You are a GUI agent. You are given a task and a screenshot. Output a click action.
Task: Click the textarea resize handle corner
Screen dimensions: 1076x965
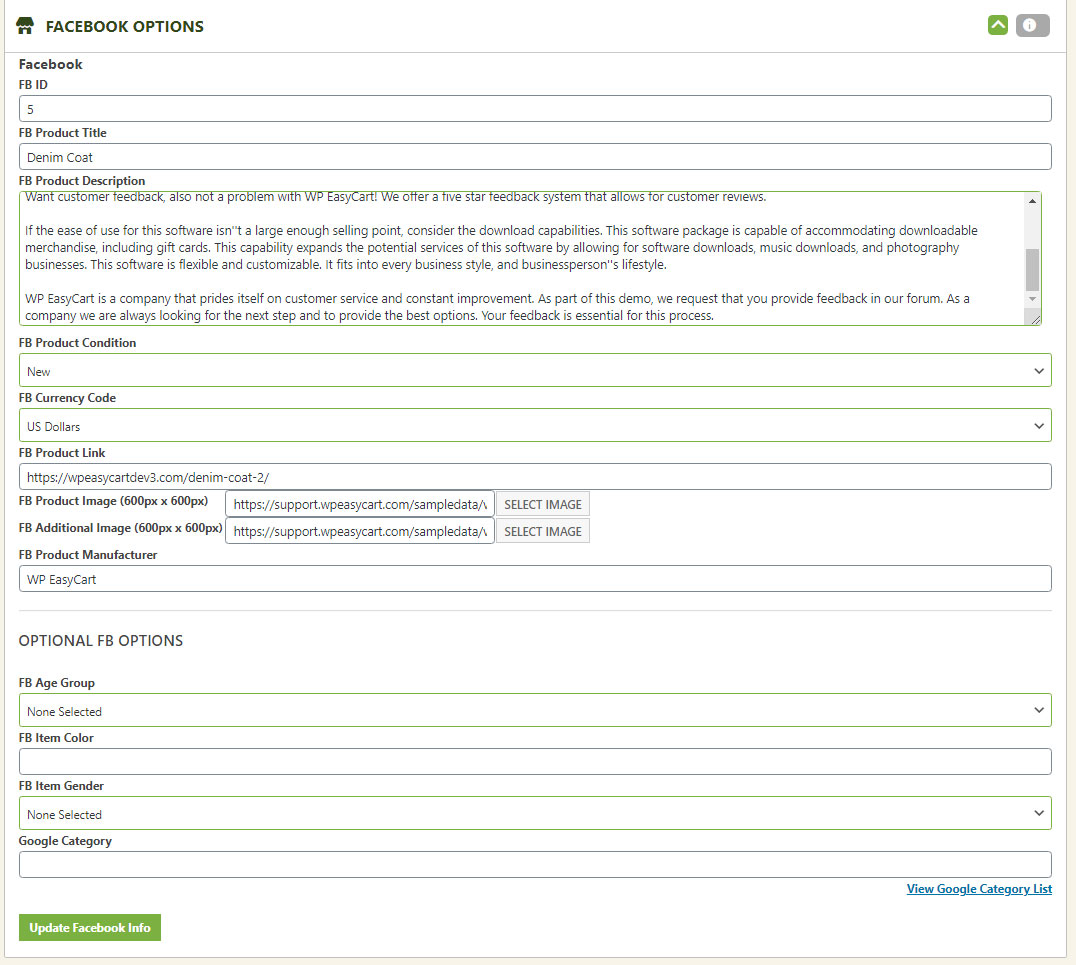1035,318
